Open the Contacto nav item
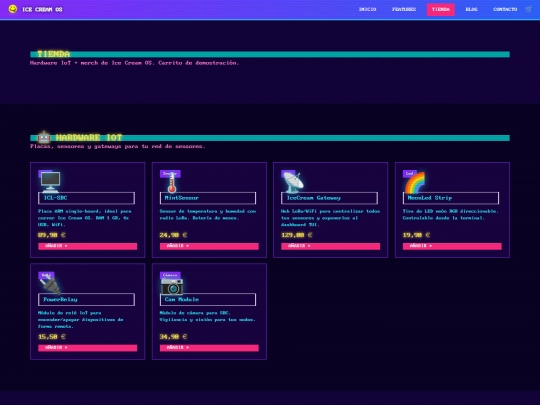This screenshot has height=405, width=540. pyautogui.click(x=505, y=9)
